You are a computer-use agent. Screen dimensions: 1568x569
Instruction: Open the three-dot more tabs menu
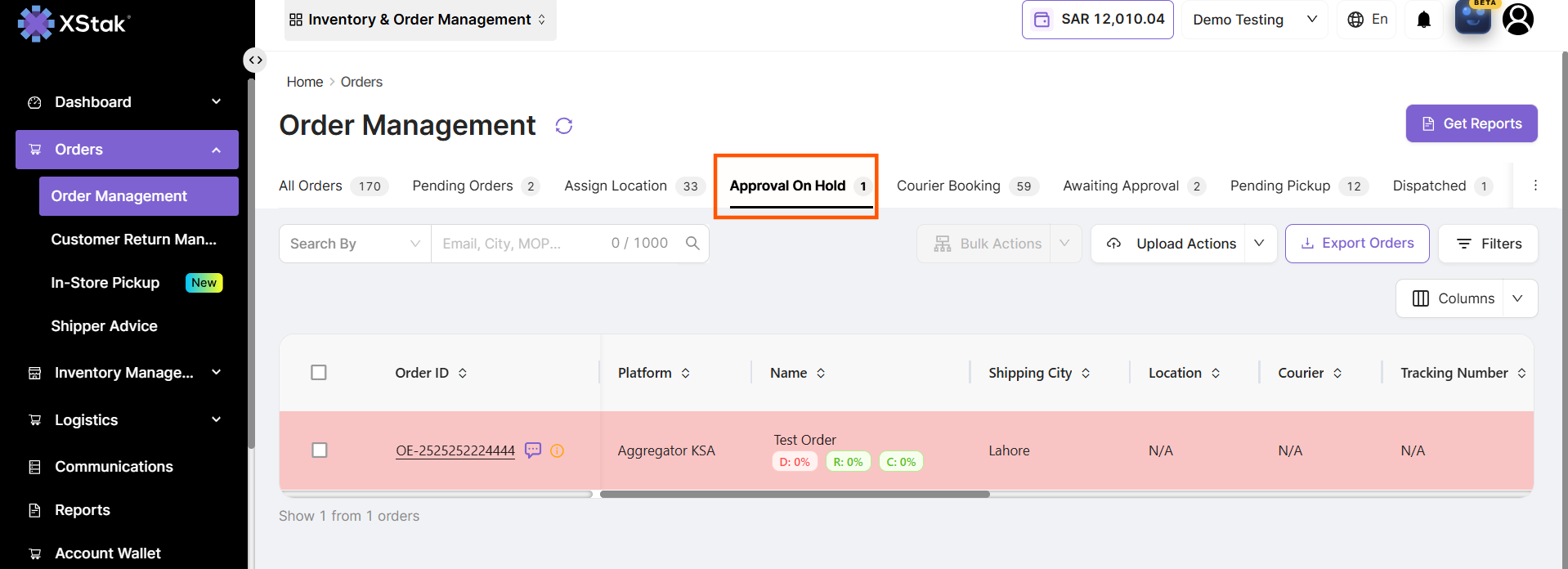pyautogui.click(x=1535, y=186)
